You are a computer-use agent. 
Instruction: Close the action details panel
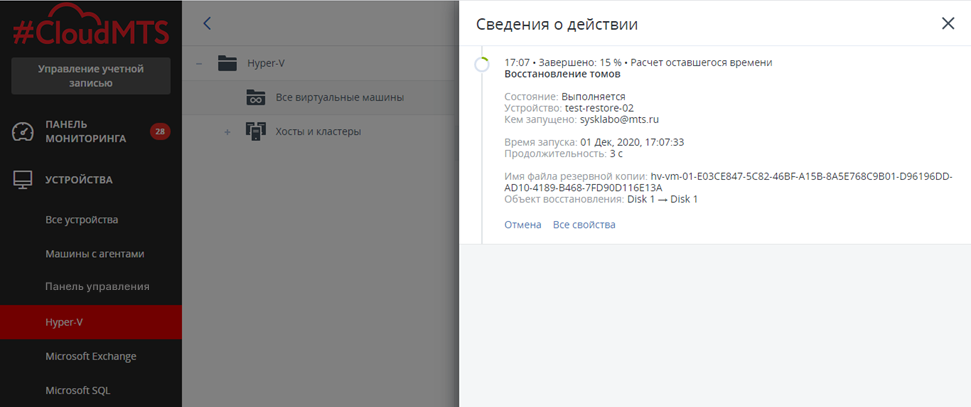tap(947, 24)
